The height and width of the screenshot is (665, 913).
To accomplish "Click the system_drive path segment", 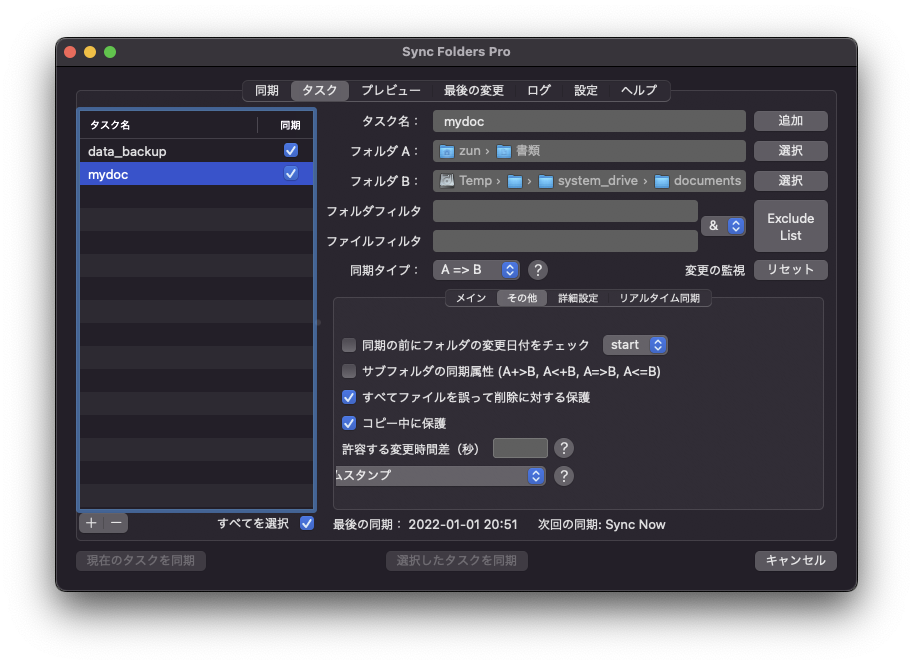I will pyautogui.click(x=598, y=181).
